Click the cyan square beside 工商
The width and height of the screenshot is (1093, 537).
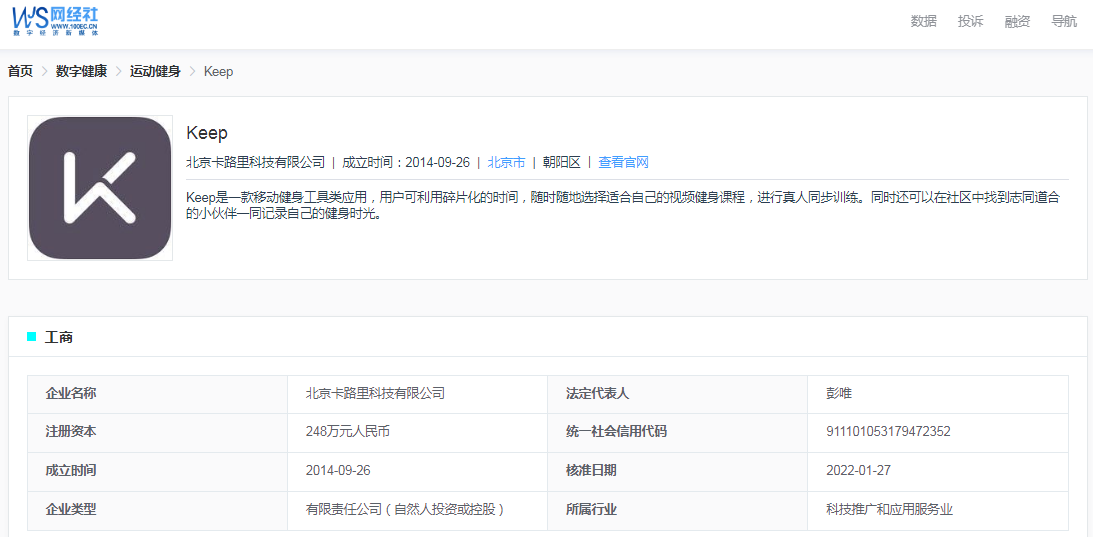(31, 337)
